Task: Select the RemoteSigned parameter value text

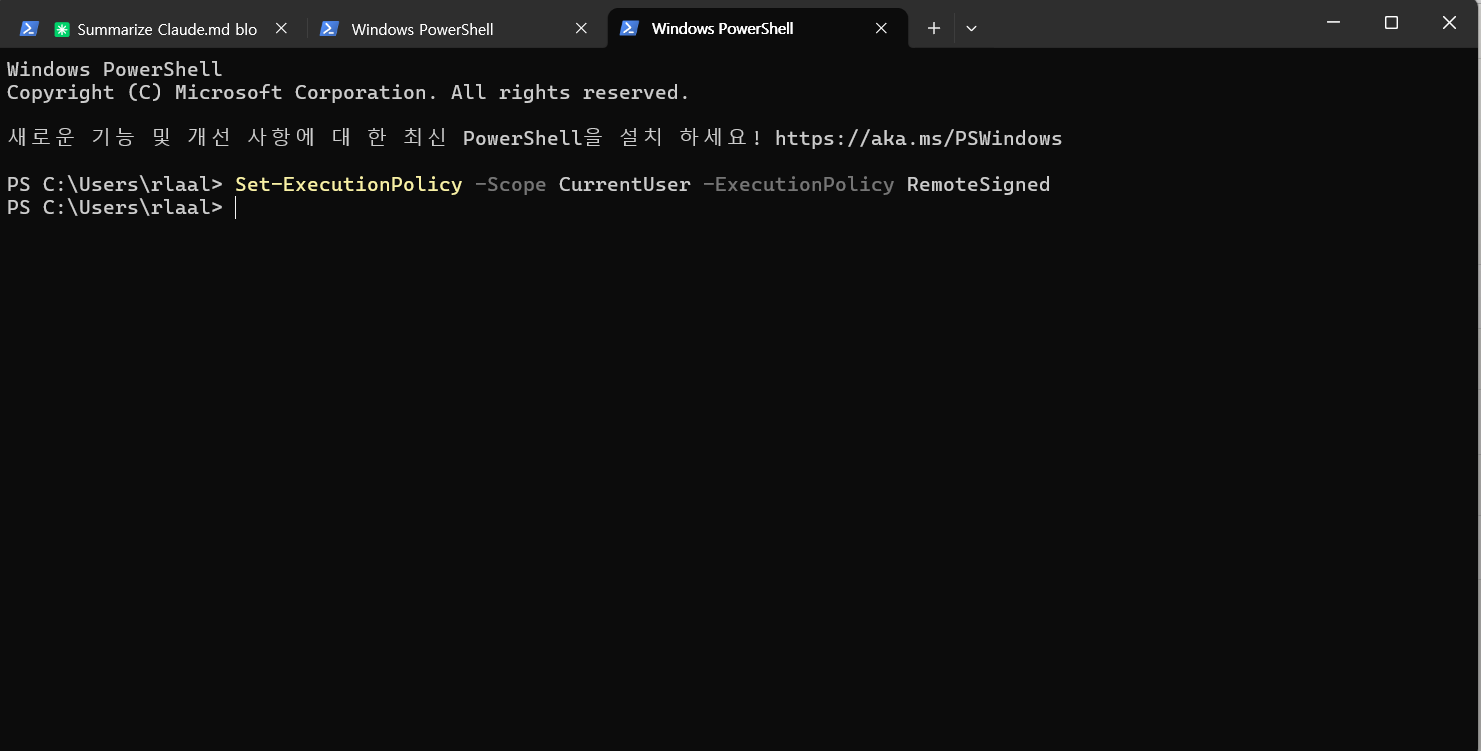Action: [x=977, y=184]
